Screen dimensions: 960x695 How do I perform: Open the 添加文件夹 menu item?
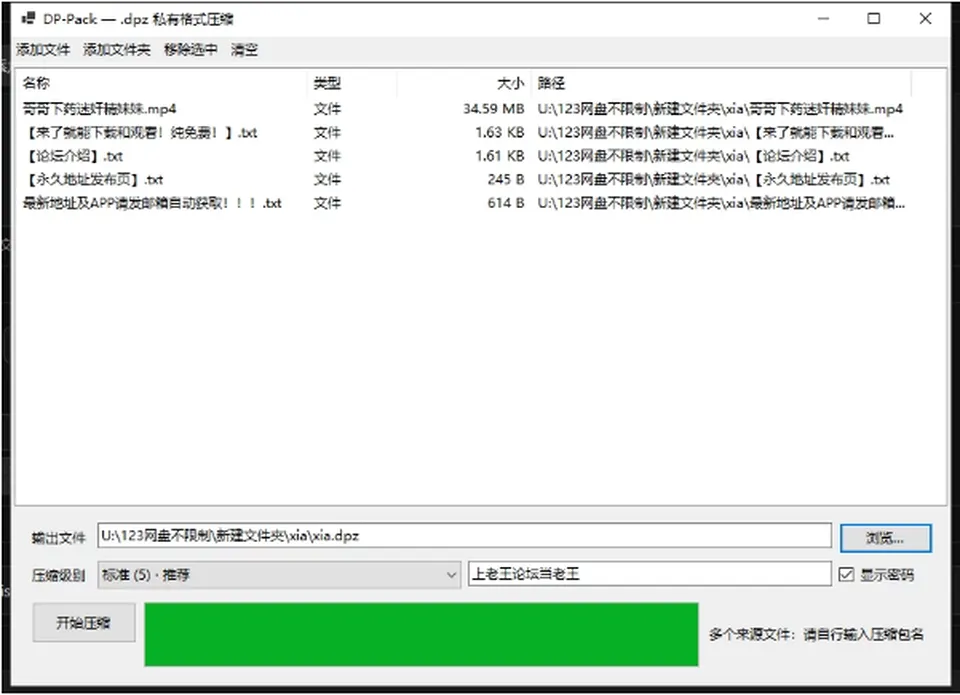(x=116, y=50)
